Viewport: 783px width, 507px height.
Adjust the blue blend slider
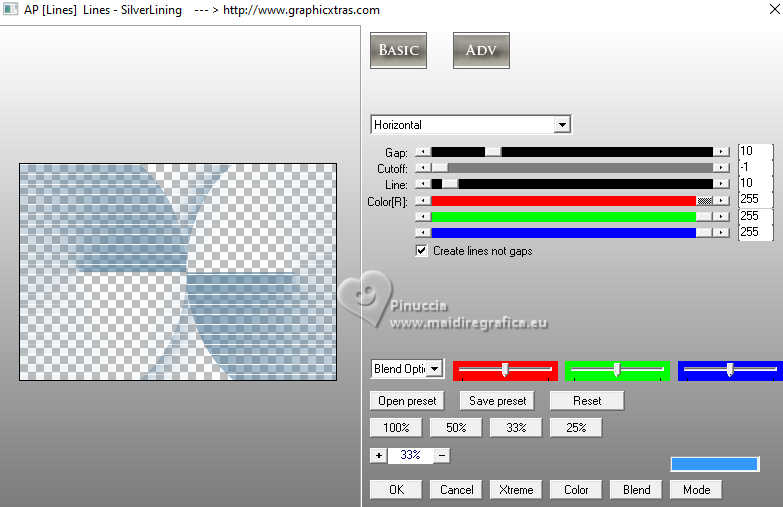(x=730, y=370)
